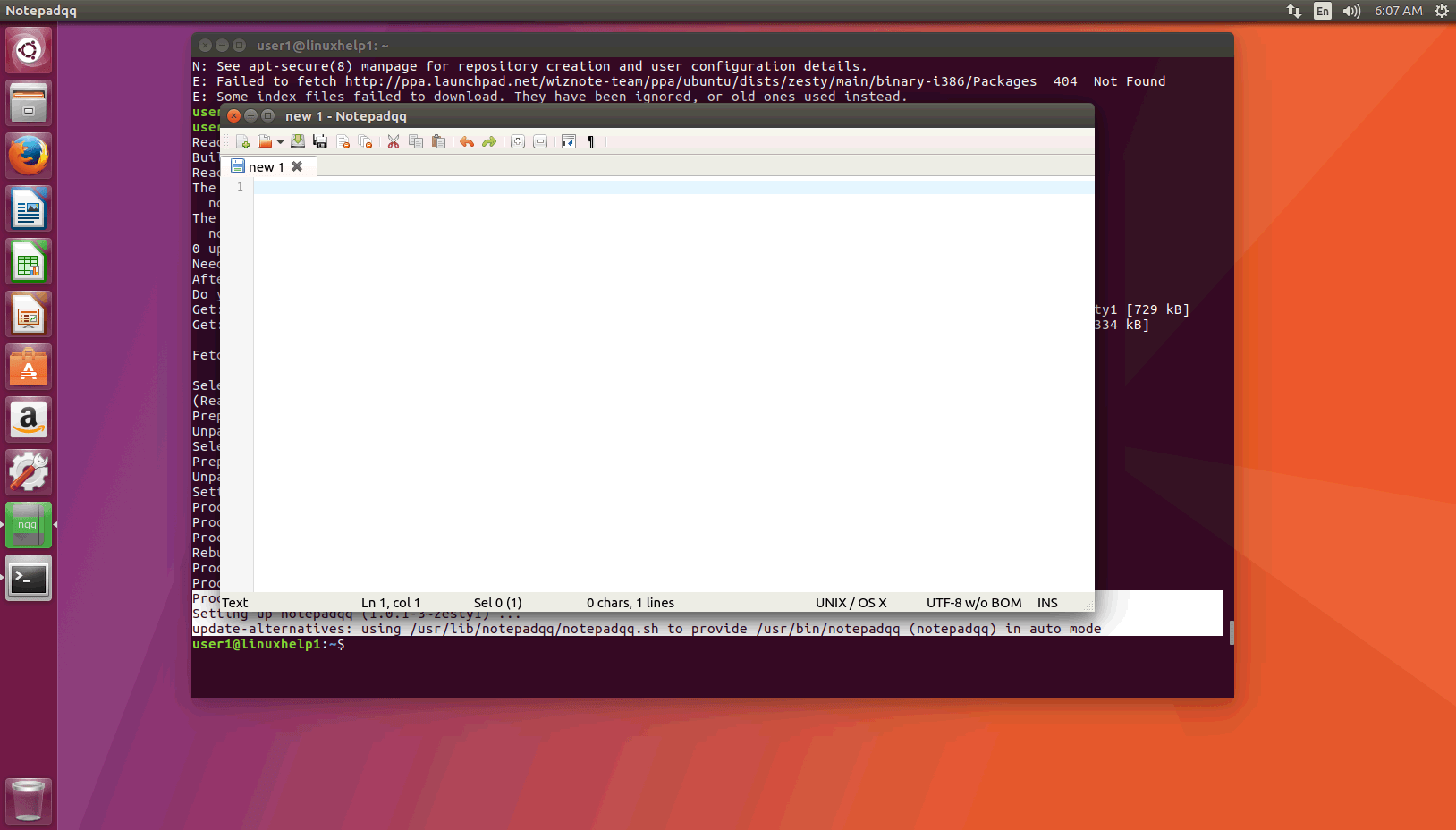Click the toolbar drag handle grip
This screenshot has width=1456, height=830.
click(x=226, y=141)
